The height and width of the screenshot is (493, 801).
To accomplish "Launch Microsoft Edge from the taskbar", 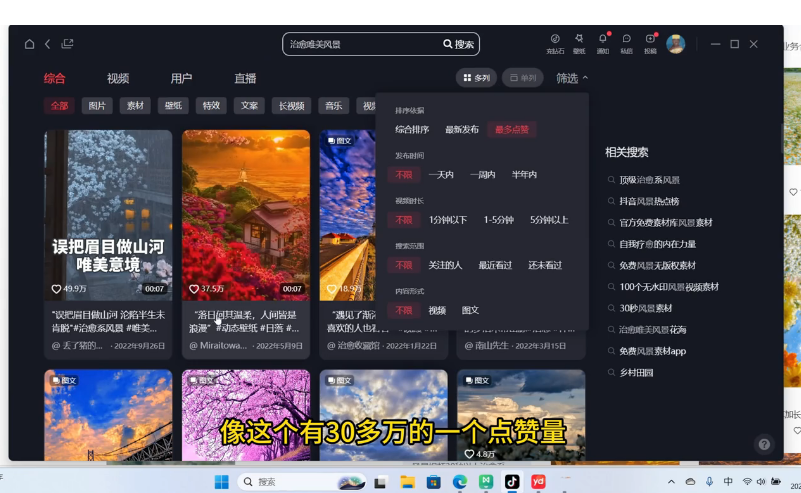I will 460,482.
